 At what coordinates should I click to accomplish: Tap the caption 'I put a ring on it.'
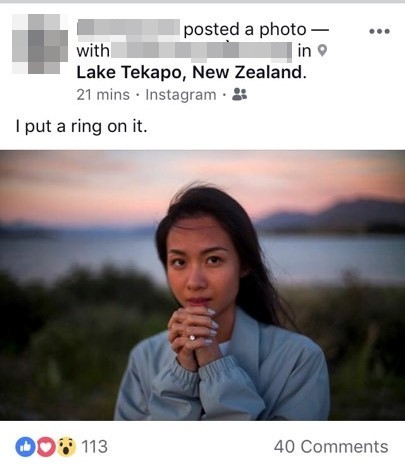[81, 127]
